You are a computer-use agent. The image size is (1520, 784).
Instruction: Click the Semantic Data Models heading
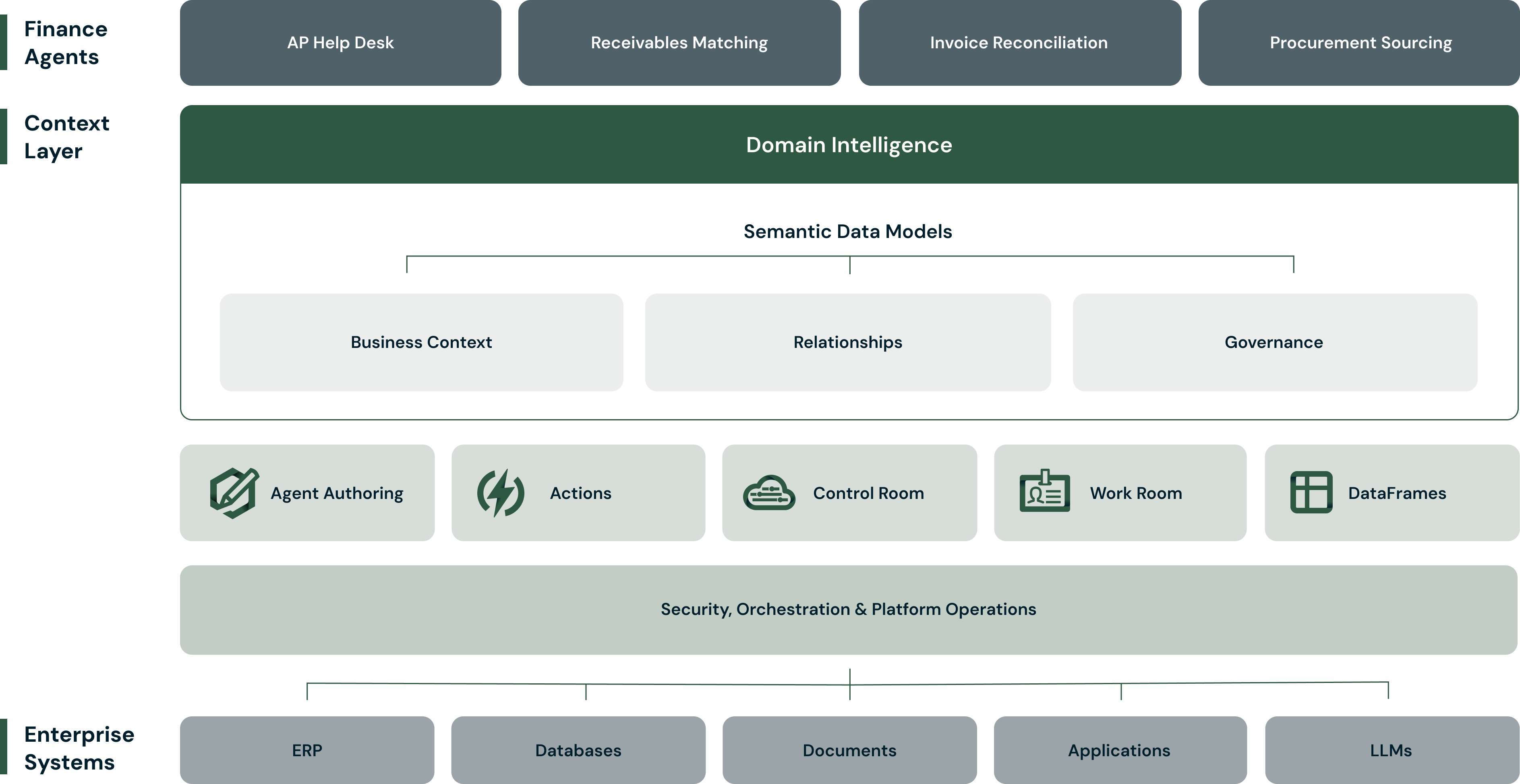(847, 232)
